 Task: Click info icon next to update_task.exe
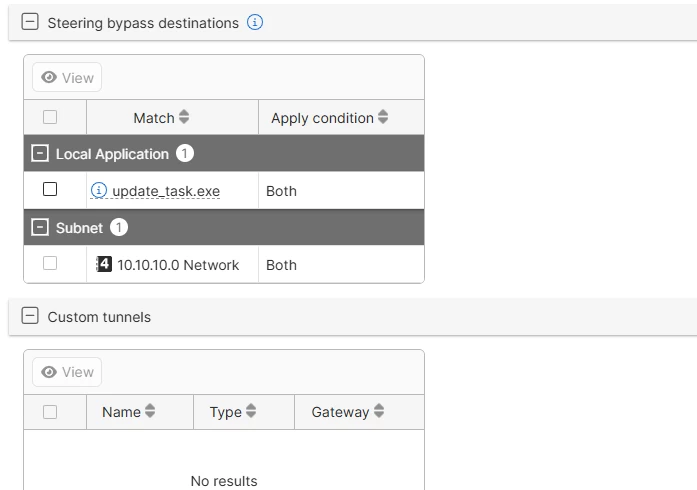pos(99,190)
